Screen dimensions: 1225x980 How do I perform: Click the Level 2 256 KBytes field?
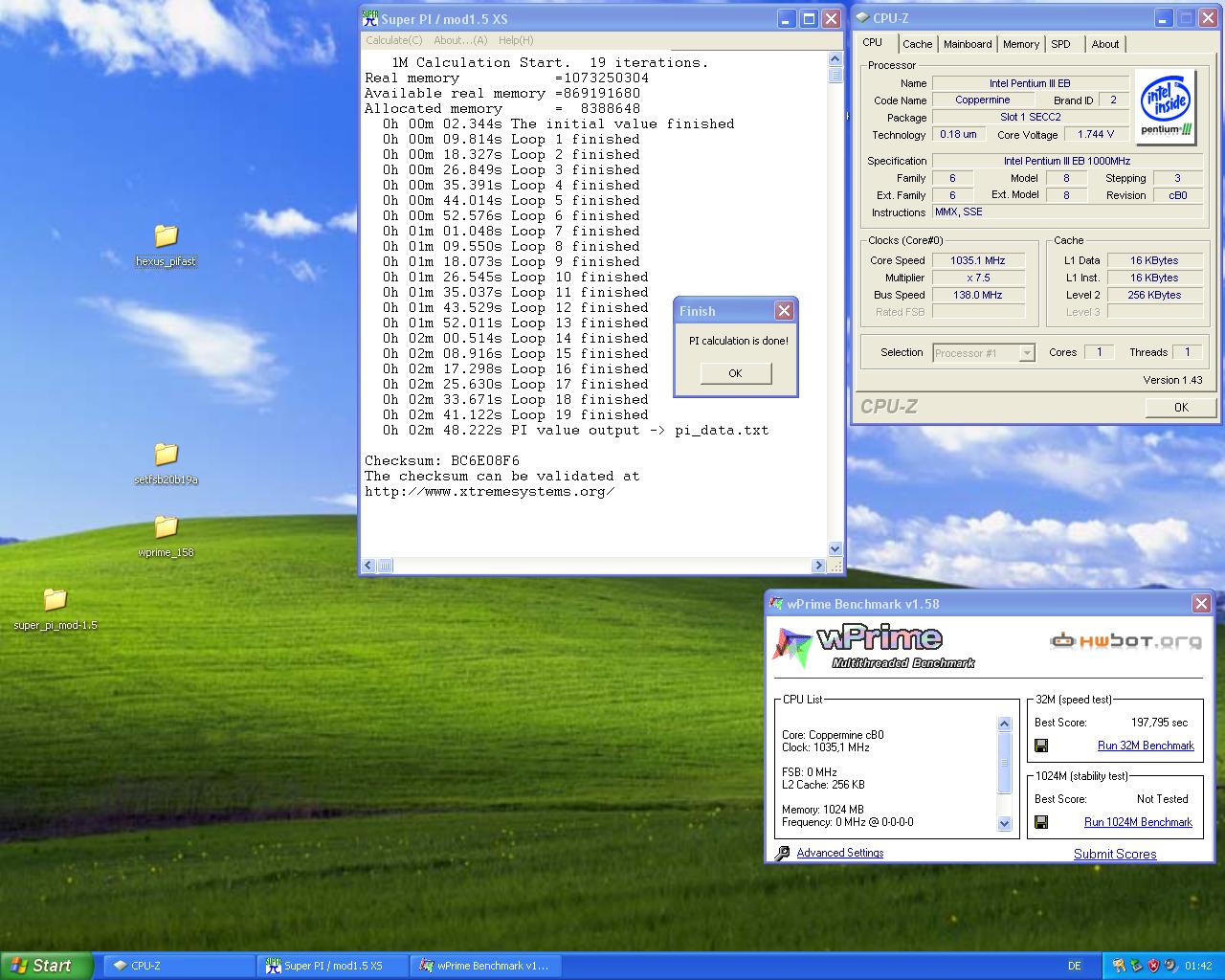click(x=1154, y=295)
